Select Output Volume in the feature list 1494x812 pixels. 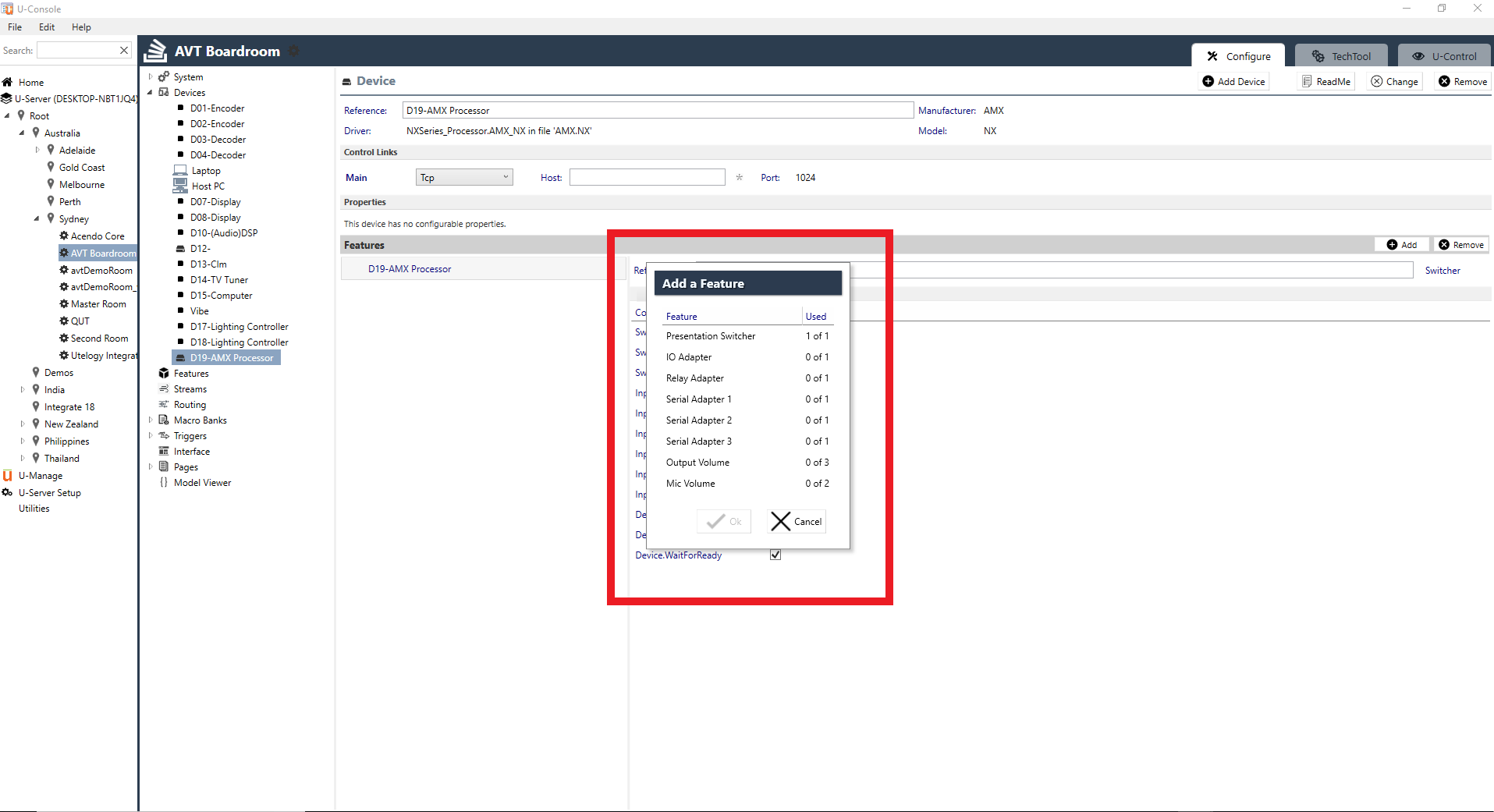click(x=697, y=462)
